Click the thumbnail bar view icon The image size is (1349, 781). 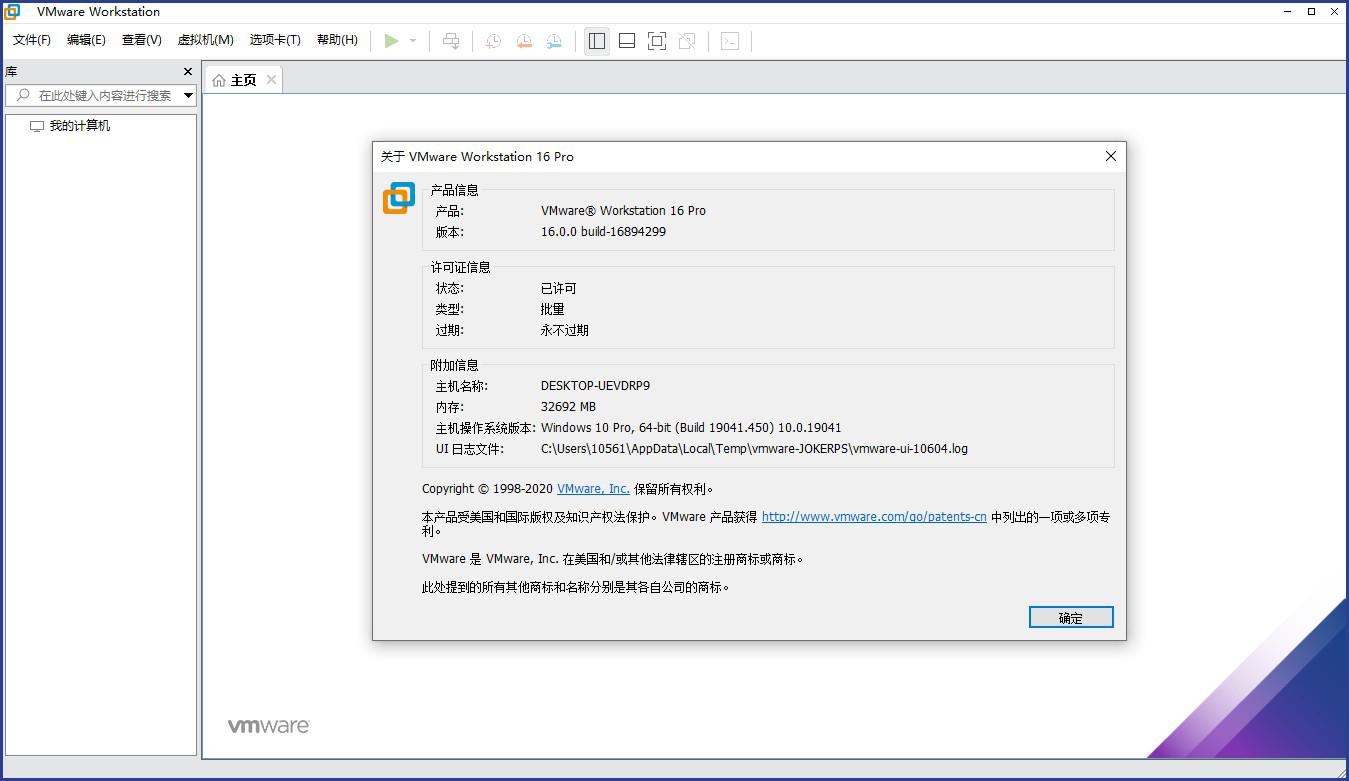click(x=626, y=41)
